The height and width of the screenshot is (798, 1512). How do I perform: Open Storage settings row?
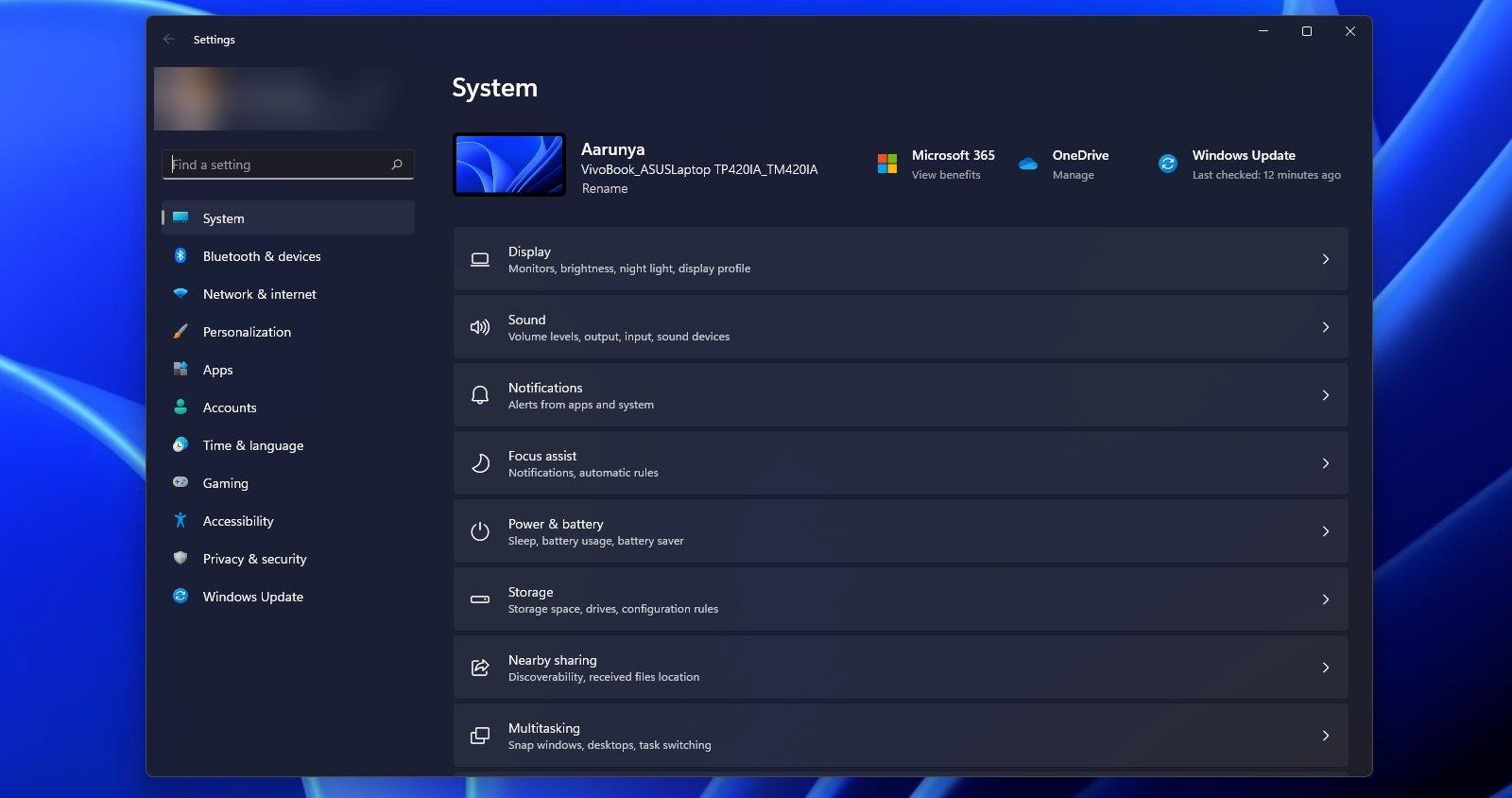pyautogui.click(x=901, y=599)
